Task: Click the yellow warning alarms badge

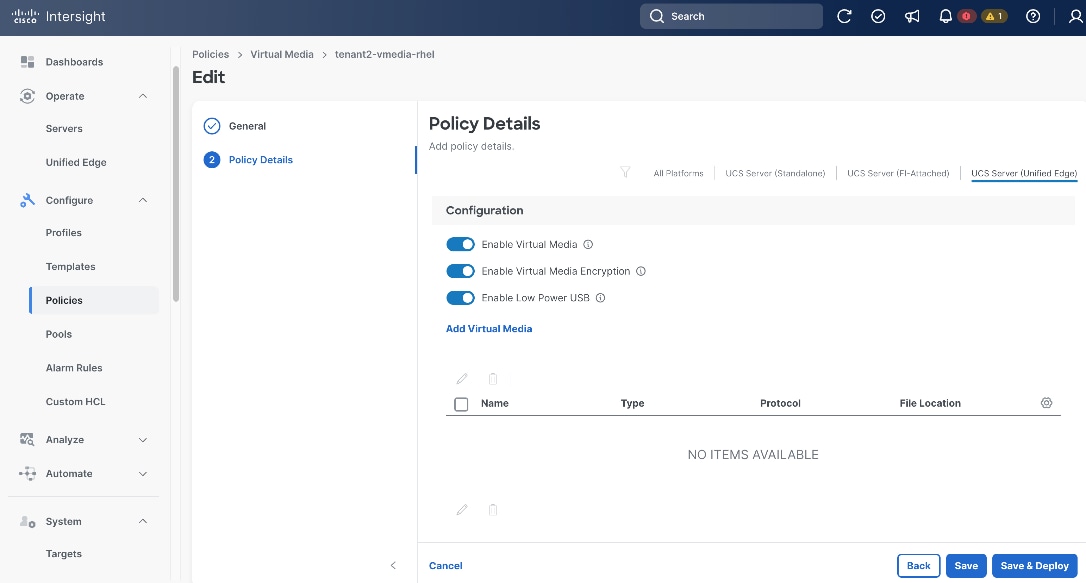Action: [x=994, y=16]
